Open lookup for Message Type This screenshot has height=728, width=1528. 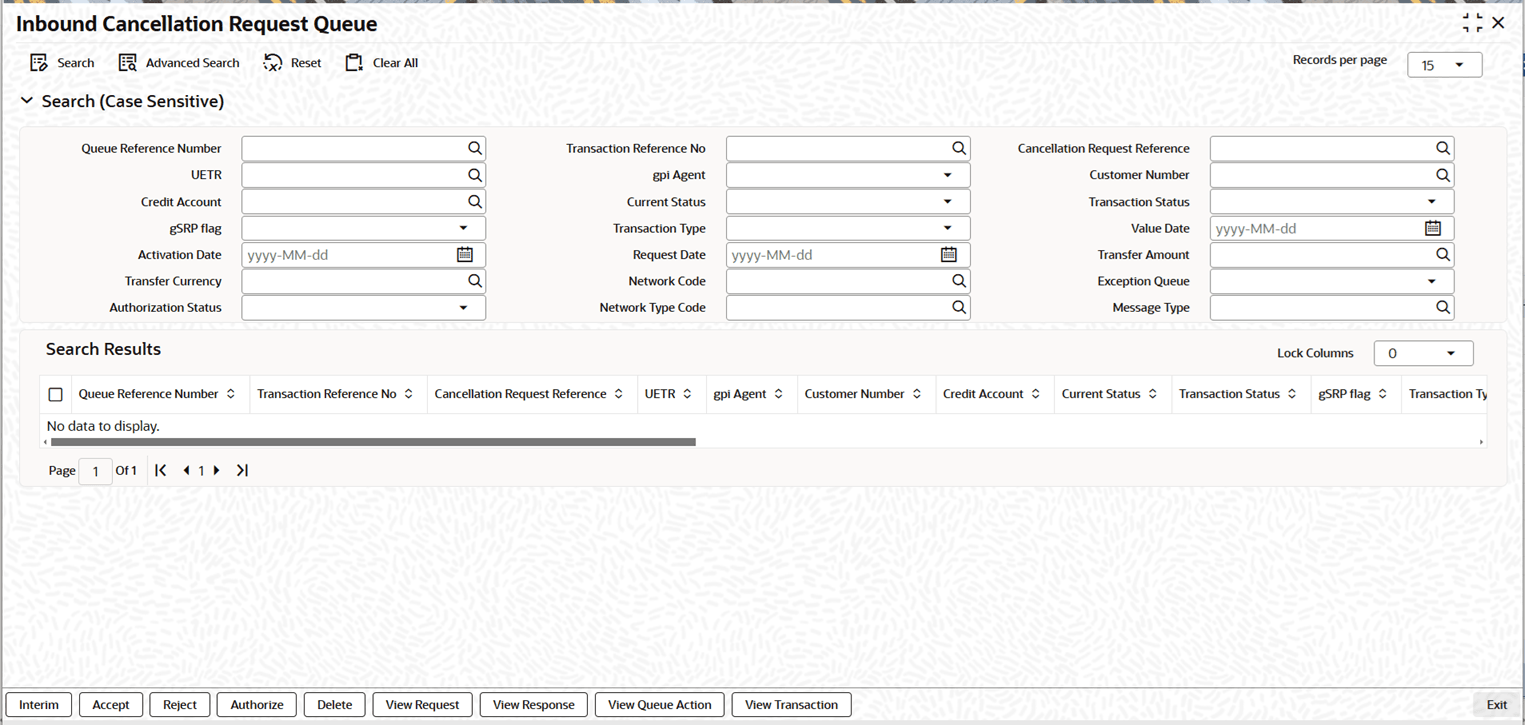point(1443,308)
